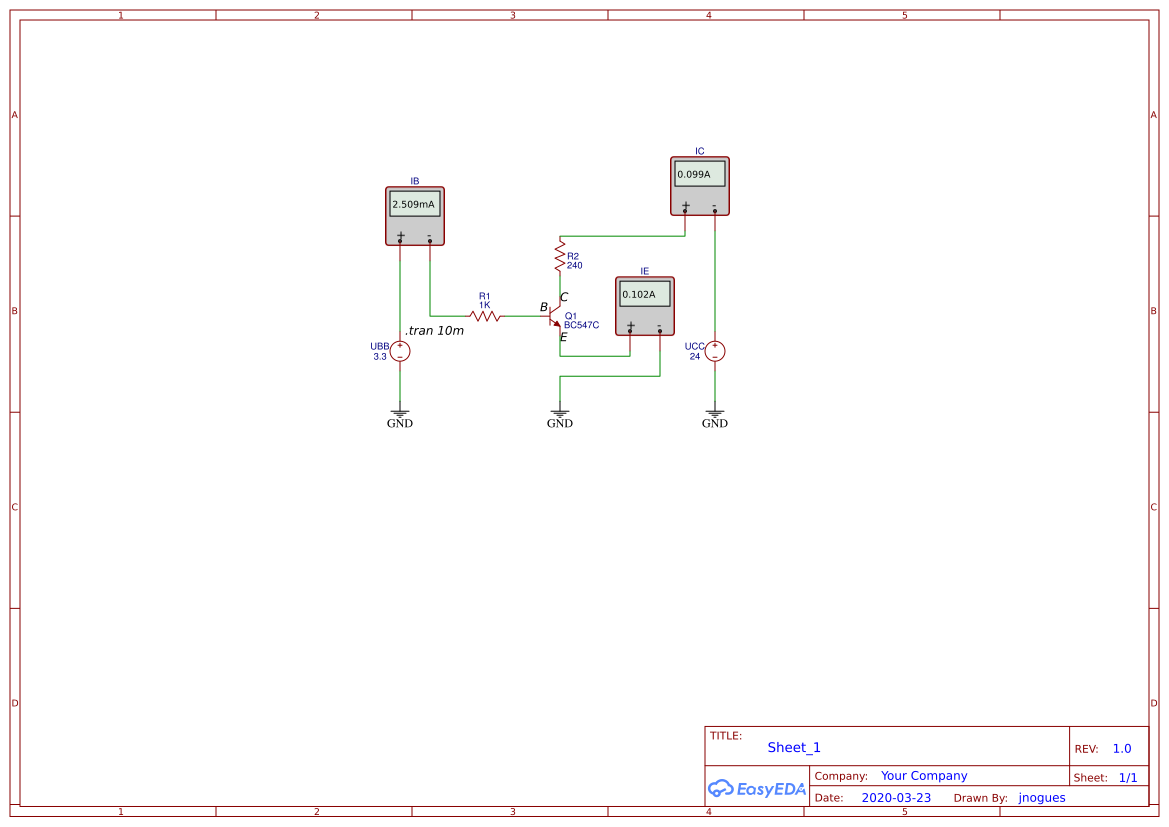Click the Sheet_1 title text
Viewport: 1169px width, 827px height.
click(793, 747)
